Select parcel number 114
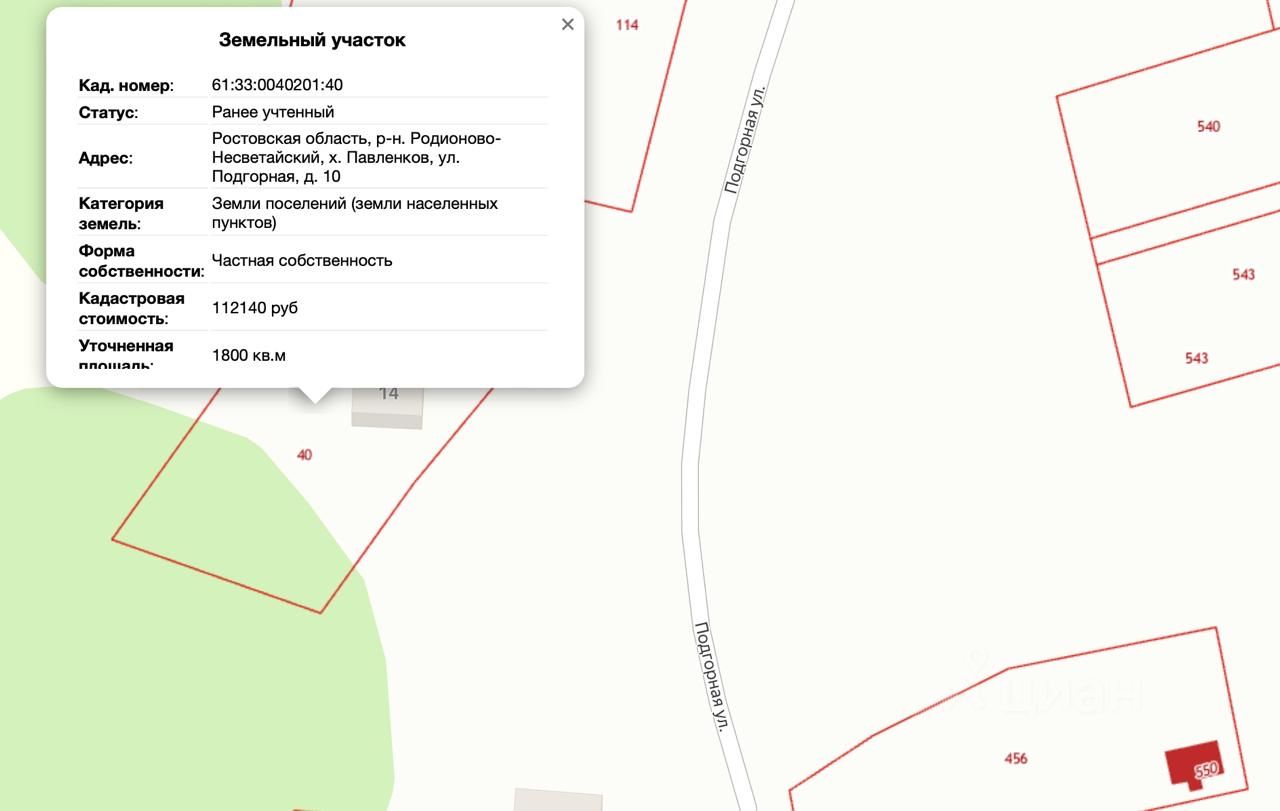The image size is (1280, 811). tap(627, 24)
